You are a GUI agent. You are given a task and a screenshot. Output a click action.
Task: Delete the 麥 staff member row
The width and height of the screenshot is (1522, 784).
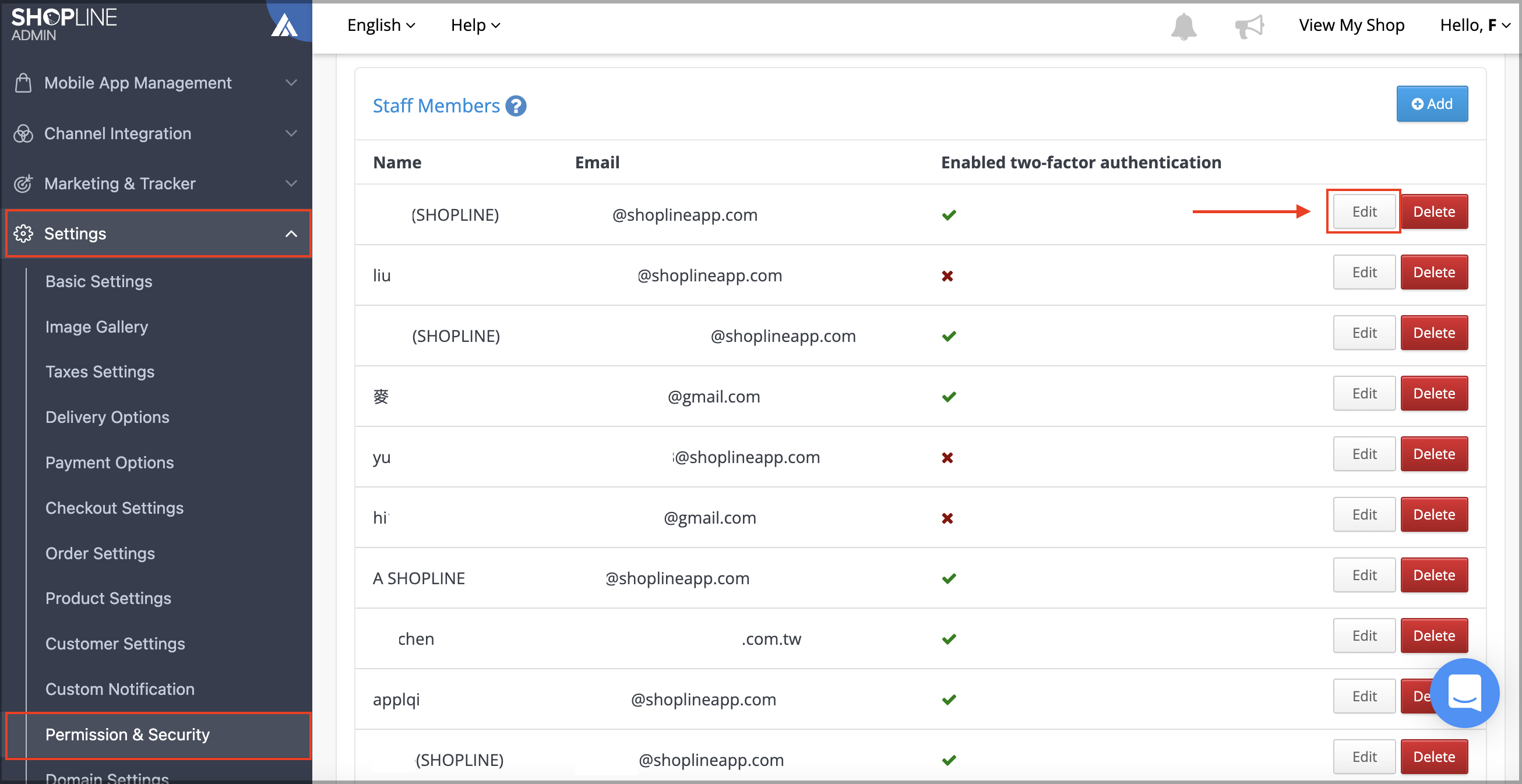[1434, 394]
